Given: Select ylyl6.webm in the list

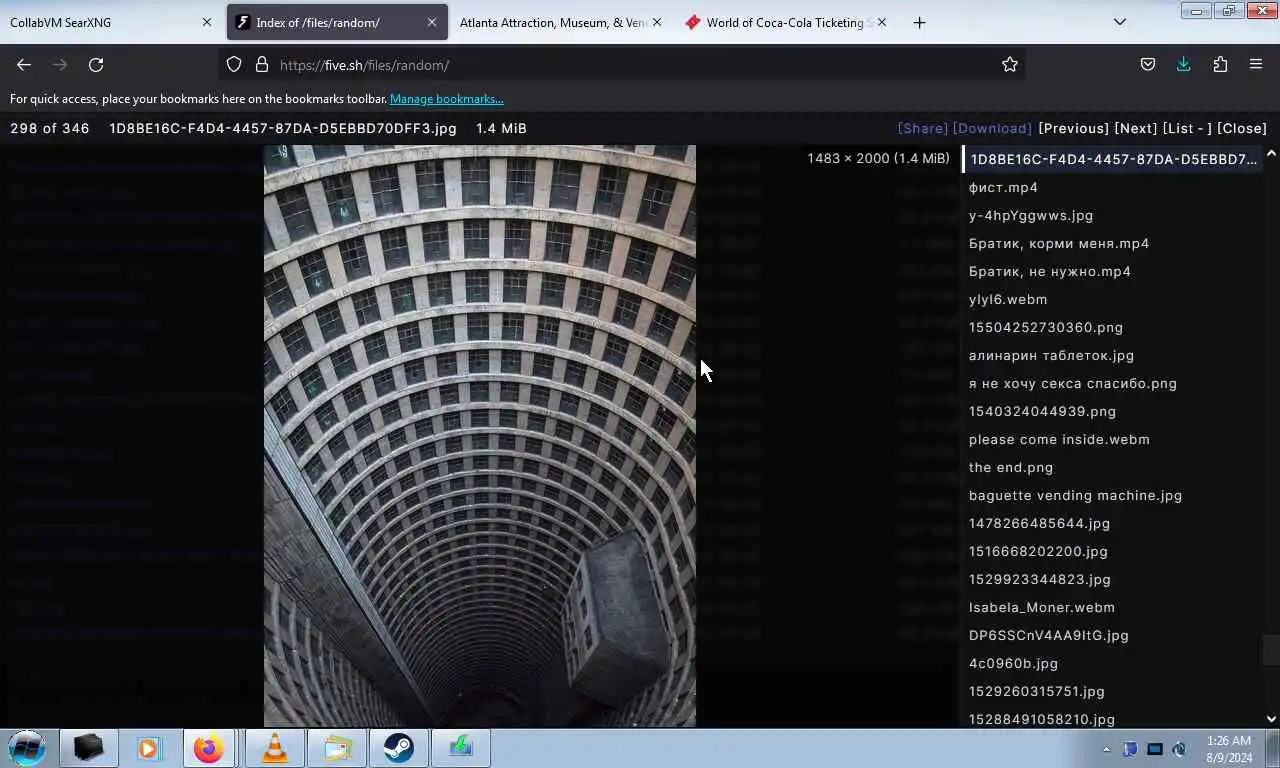Looking at the screenshot, I should (x=1008, y=299).
